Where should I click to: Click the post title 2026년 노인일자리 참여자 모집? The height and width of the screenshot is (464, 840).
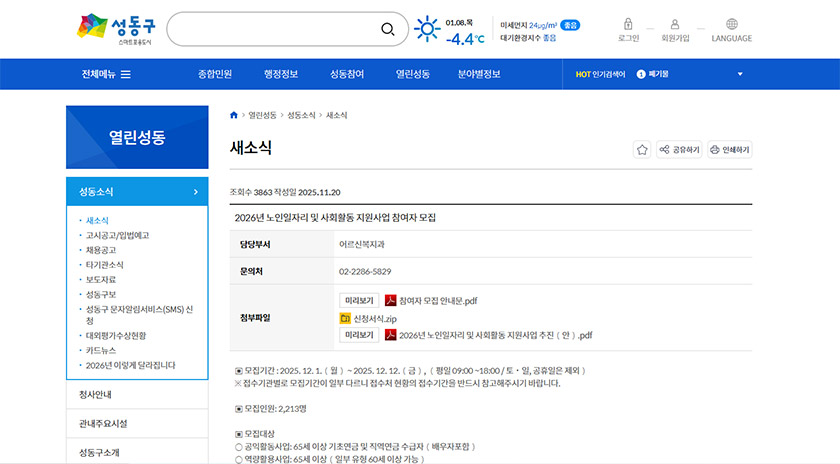click(x=335, y=218)
